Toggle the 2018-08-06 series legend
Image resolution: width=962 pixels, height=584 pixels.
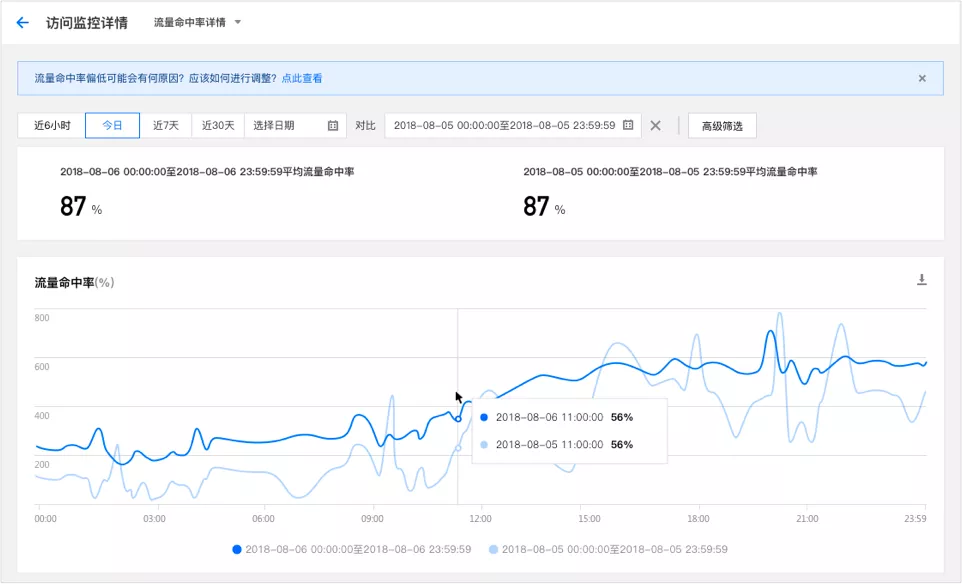352,550
